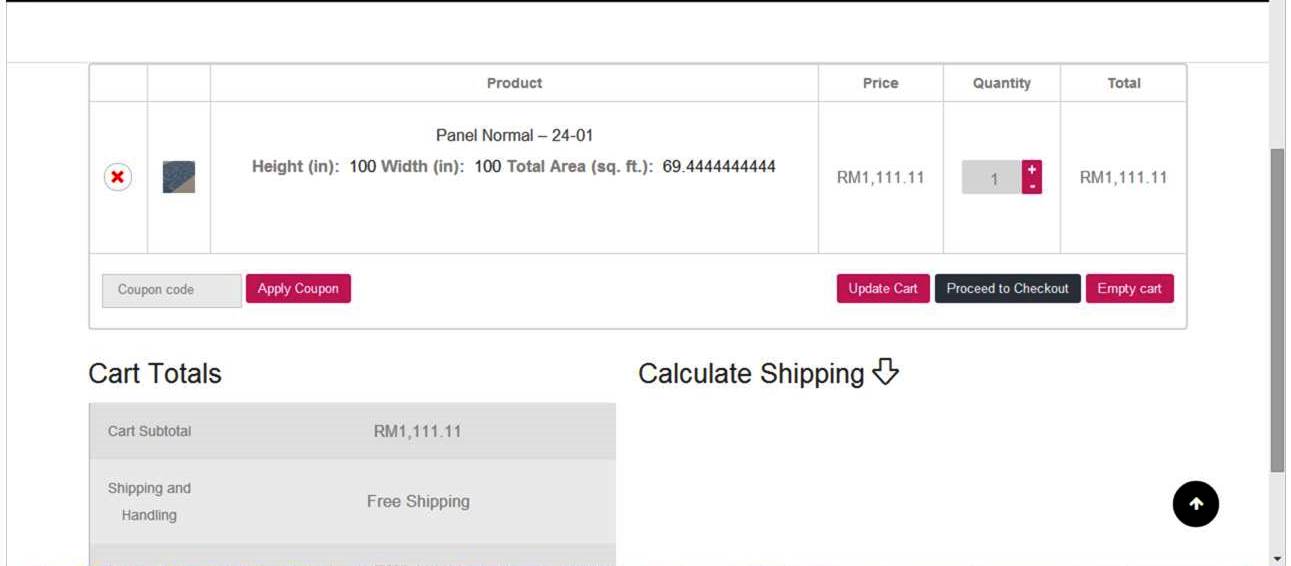This screenshot has width=1291, height=566.
Task: Click into the Coupon code field
Action: [172, 290]
